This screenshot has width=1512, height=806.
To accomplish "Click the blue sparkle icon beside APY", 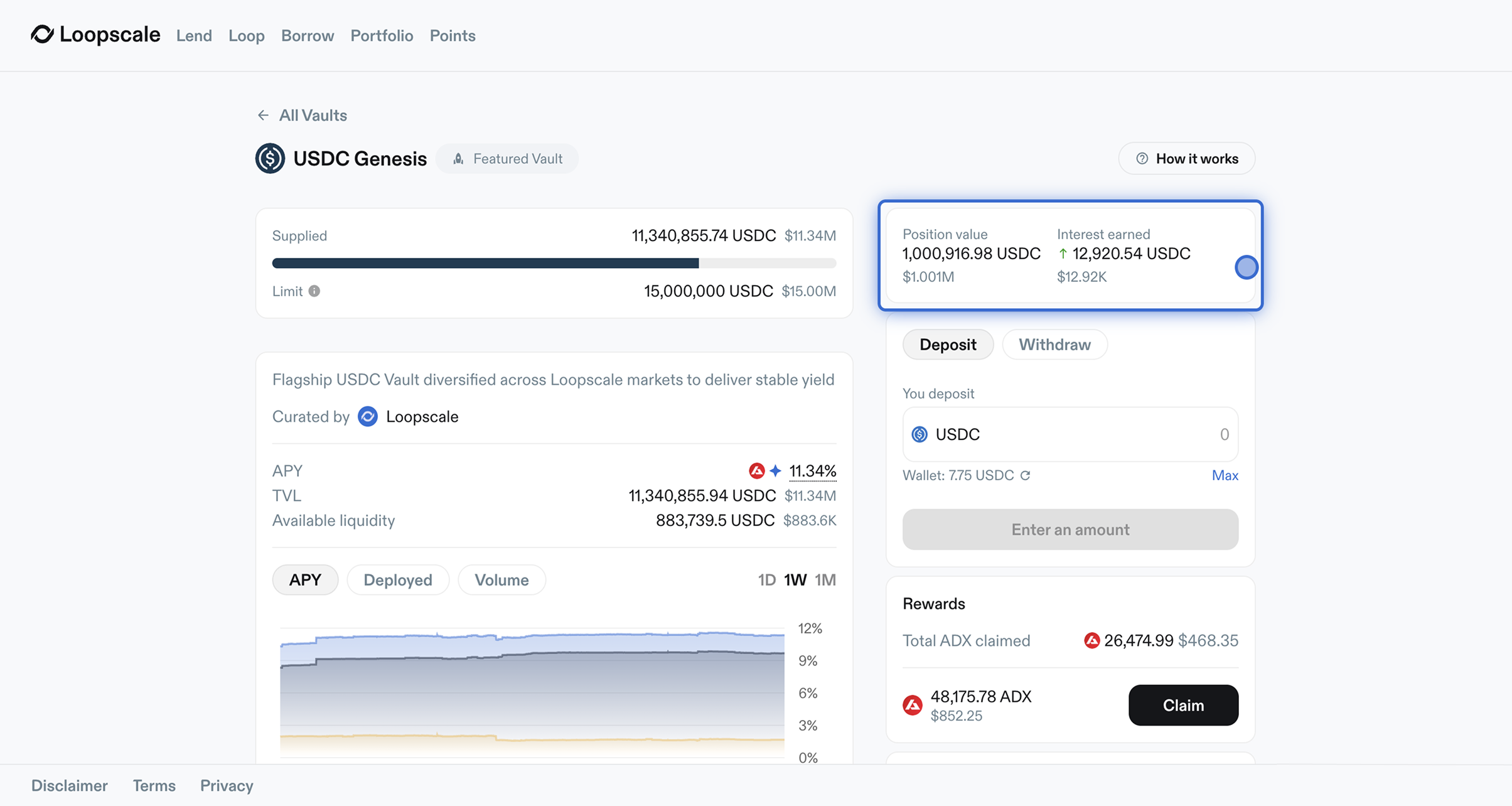I will (776, 471).
